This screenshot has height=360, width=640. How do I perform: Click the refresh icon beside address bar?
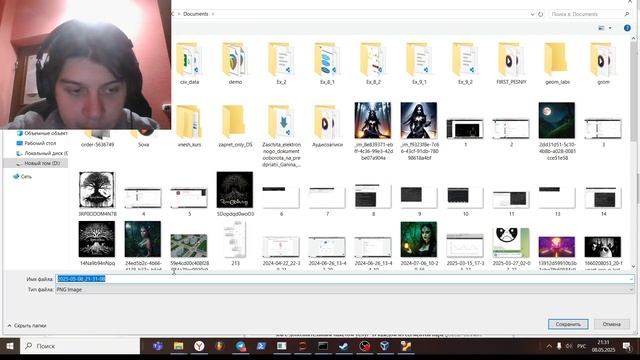point(540,14)
